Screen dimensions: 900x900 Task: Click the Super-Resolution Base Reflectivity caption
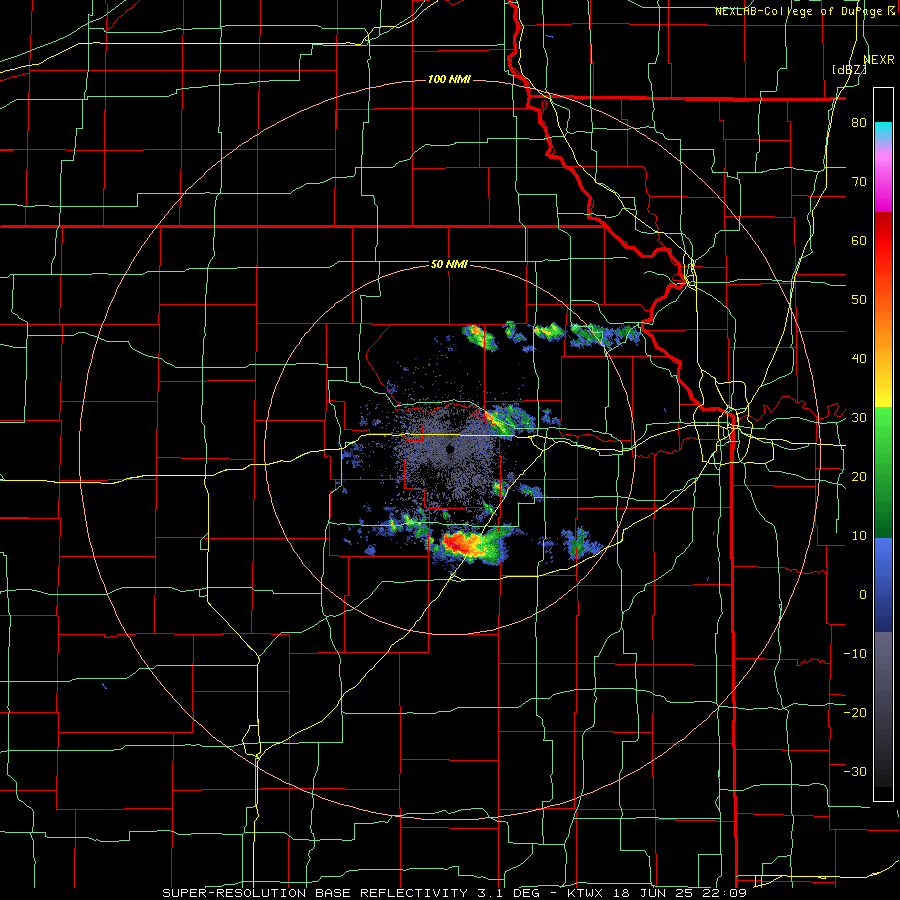click(315, 893)
